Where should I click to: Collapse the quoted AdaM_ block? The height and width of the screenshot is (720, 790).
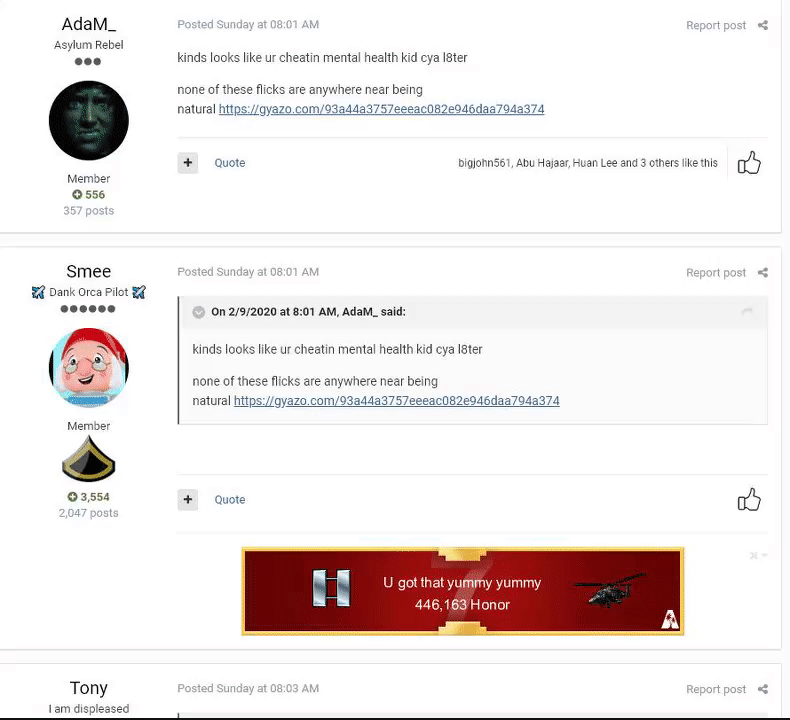(199, 312)
